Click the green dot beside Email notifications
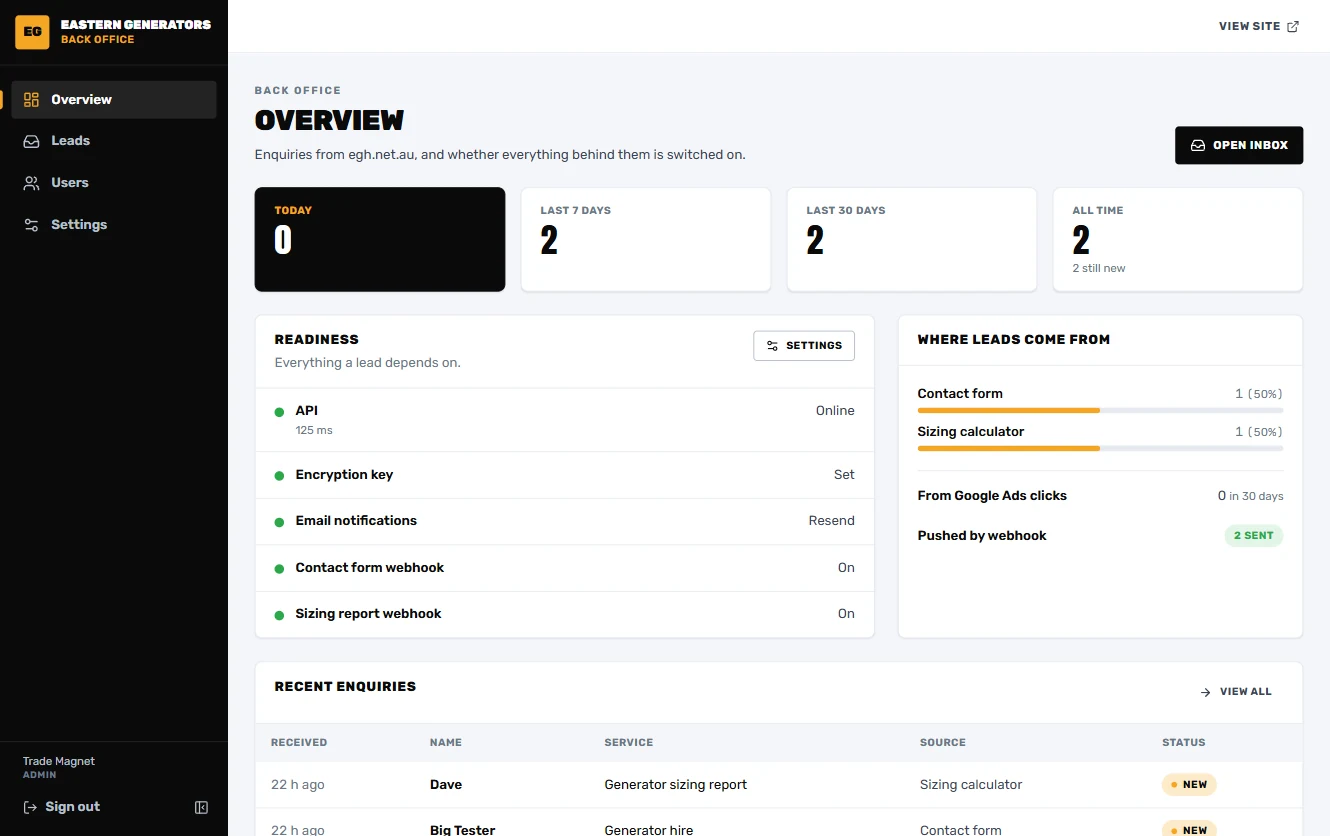 [x=279, y=522]
